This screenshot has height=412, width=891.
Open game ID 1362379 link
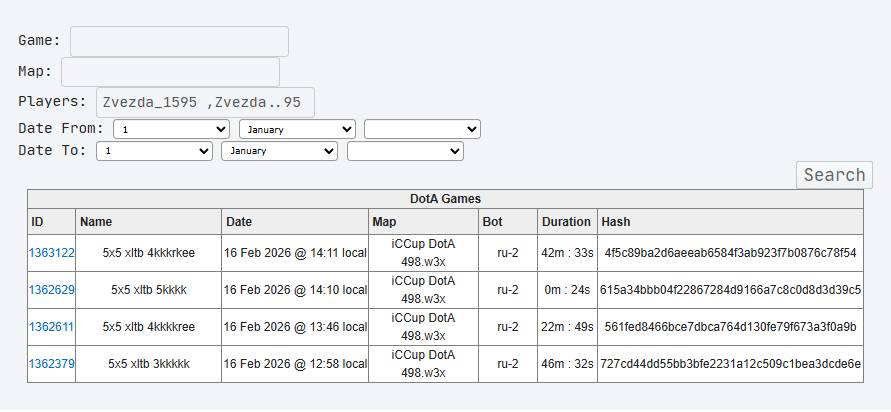click(52, 364)
